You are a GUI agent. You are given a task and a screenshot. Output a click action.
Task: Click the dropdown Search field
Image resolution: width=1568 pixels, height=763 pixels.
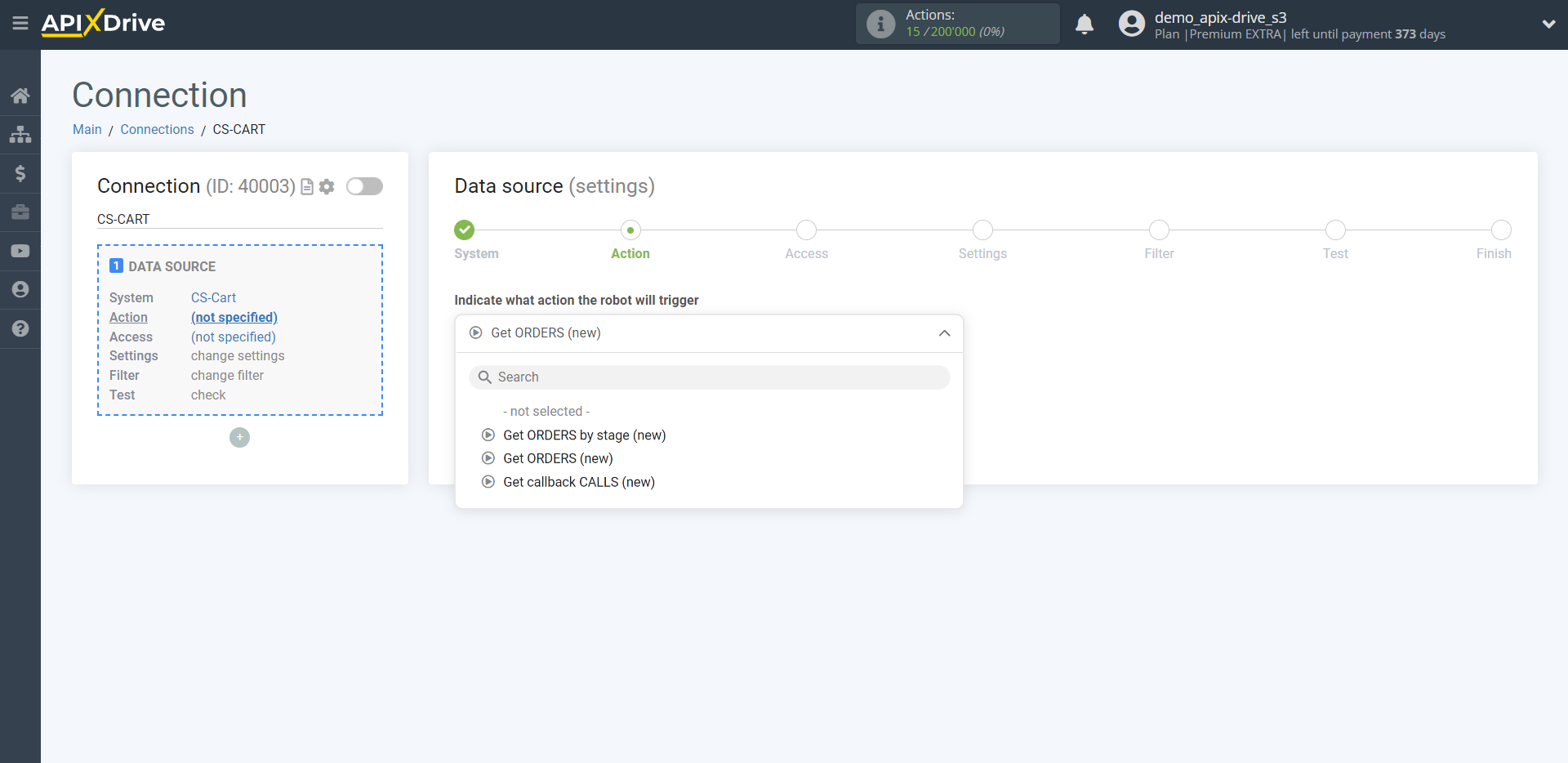[x=709, y=377]
